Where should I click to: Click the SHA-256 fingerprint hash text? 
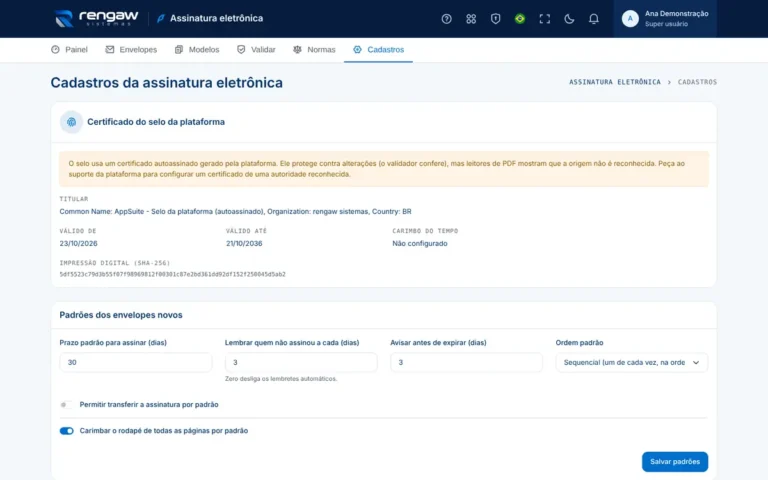pyautogui.click(x=172, y=274)
